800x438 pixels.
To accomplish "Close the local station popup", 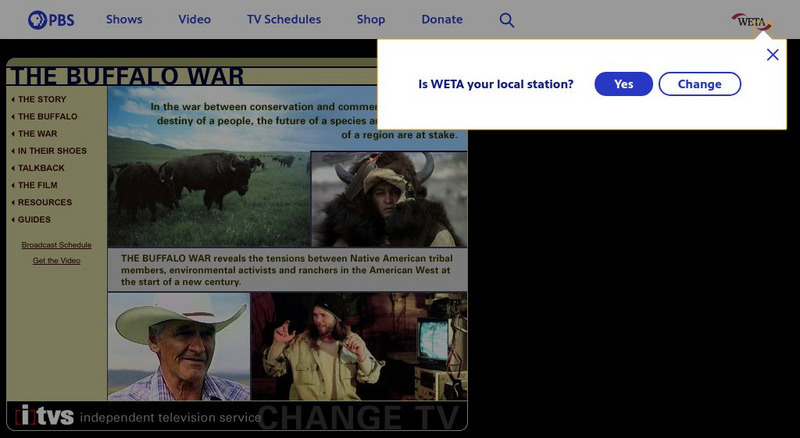I will (x=772, y=55).
